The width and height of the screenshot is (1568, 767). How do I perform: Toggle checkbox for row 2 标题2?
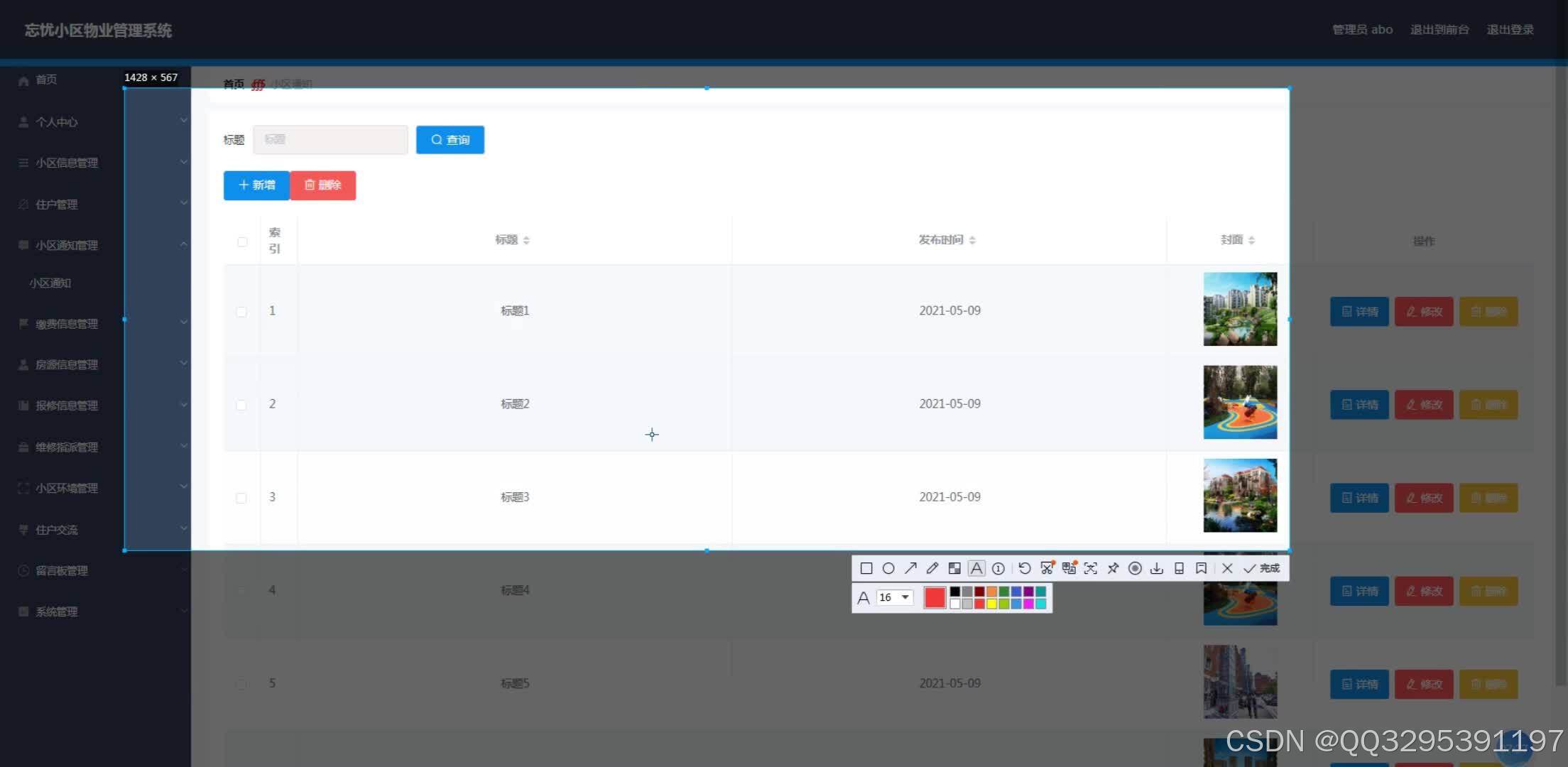point(241,404)
